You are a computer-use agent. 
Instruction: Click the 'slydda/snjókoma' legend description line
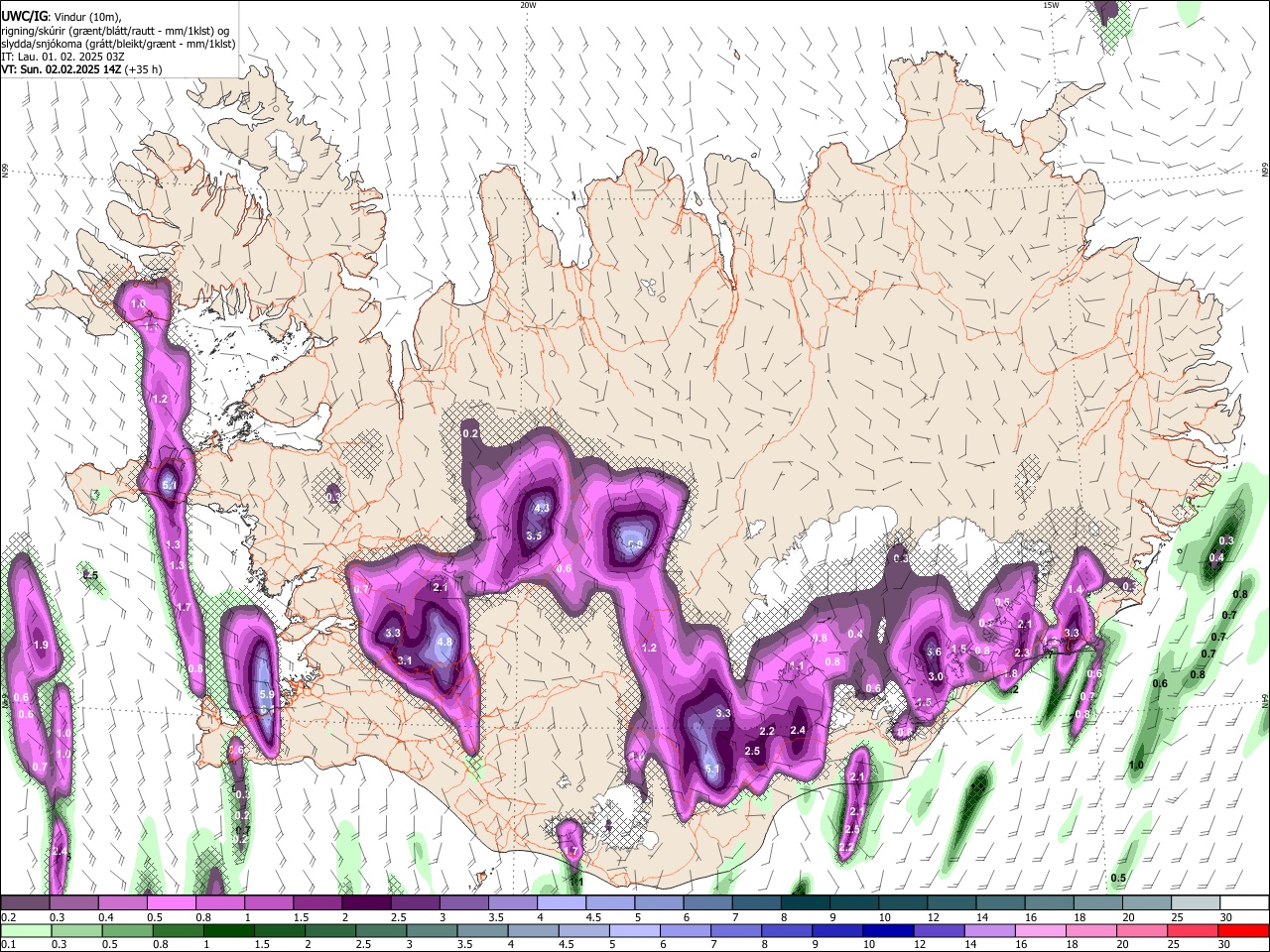118,44
